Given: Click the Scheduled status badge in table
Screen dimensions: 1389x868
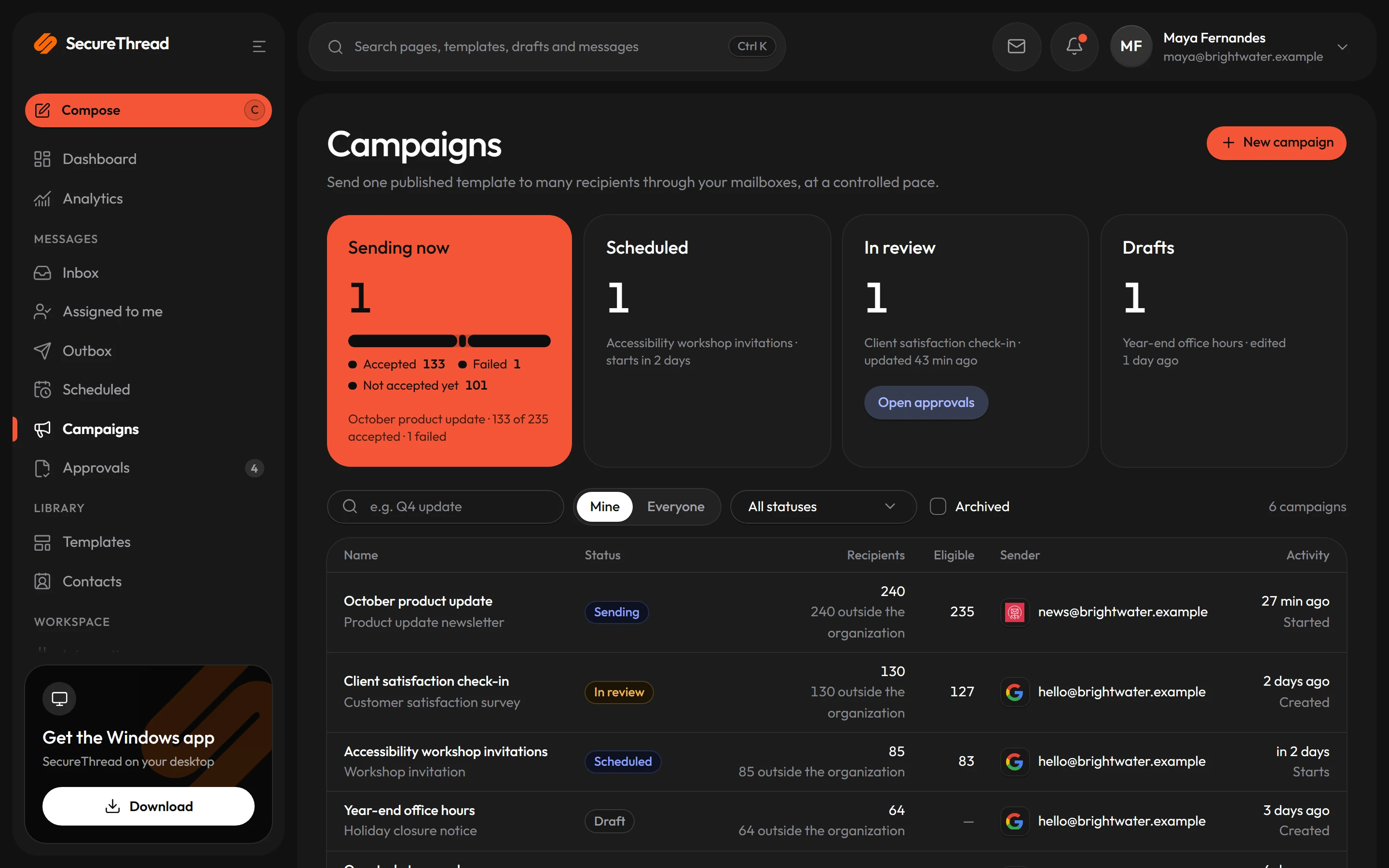Looking at the screenshot, I should (623, 761).
